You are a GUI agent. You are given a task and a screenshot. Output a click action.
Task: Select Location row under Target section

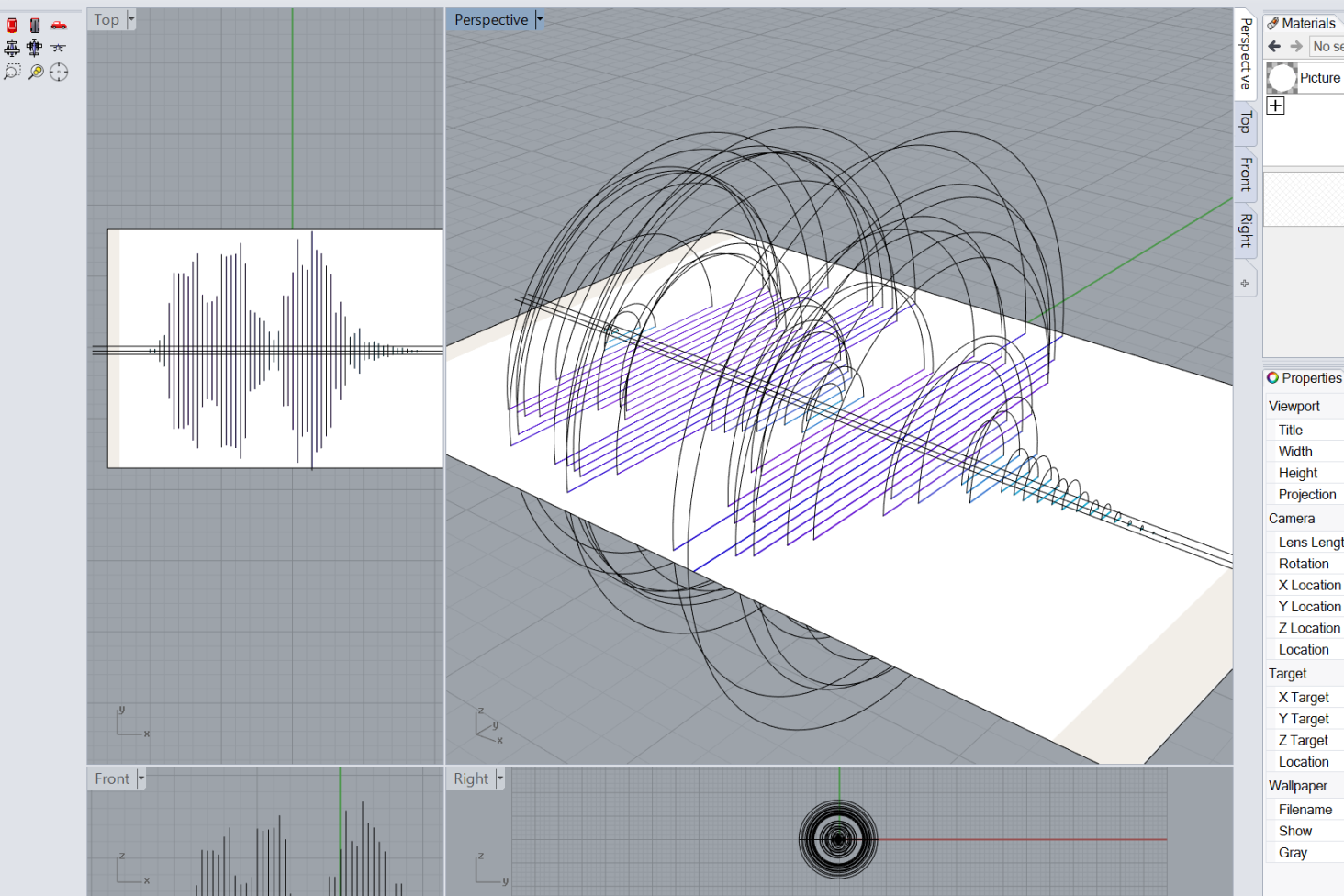point(1304,762)
